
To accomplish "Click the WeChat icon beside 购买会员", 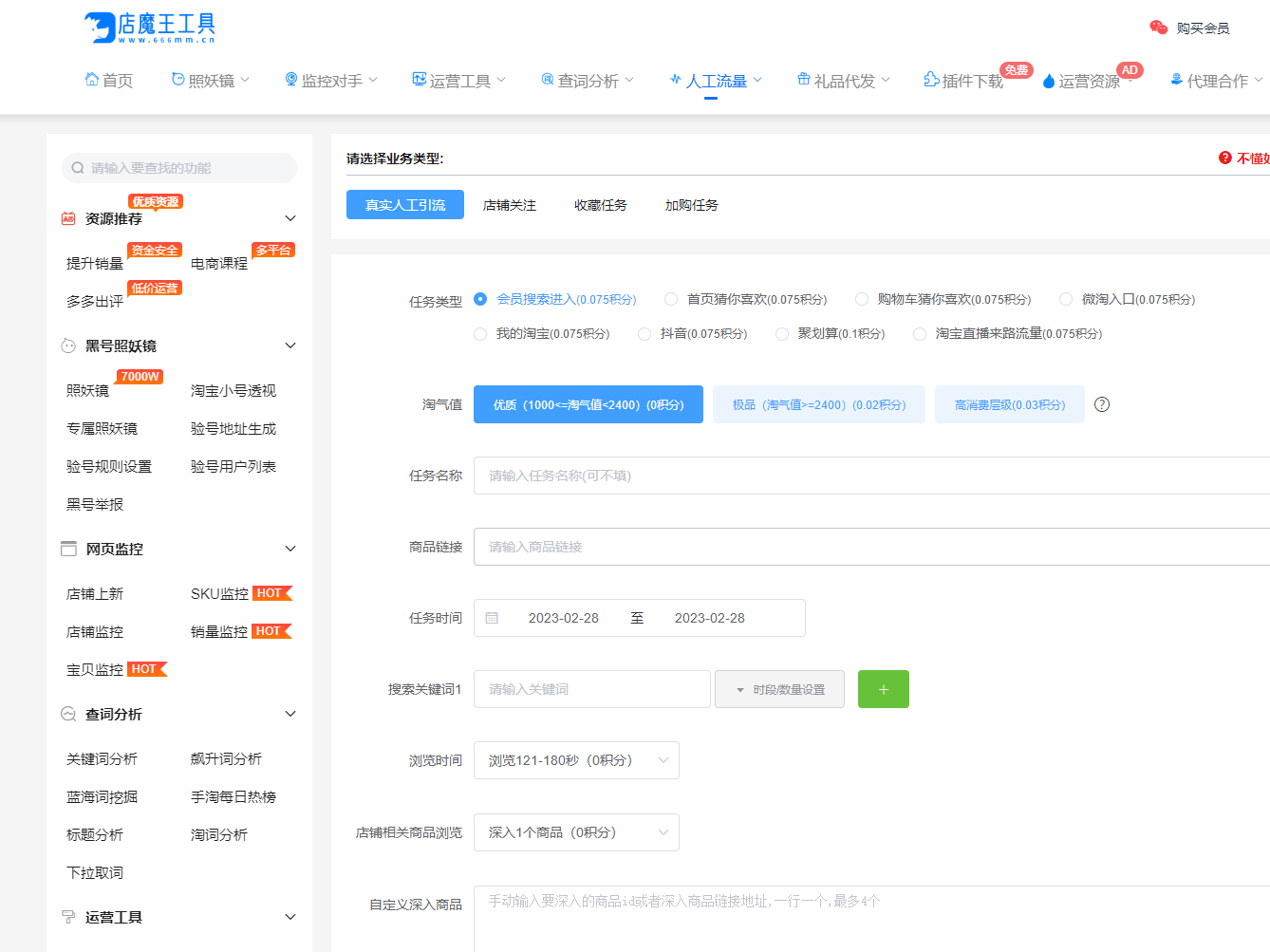I will point(1158,28).
